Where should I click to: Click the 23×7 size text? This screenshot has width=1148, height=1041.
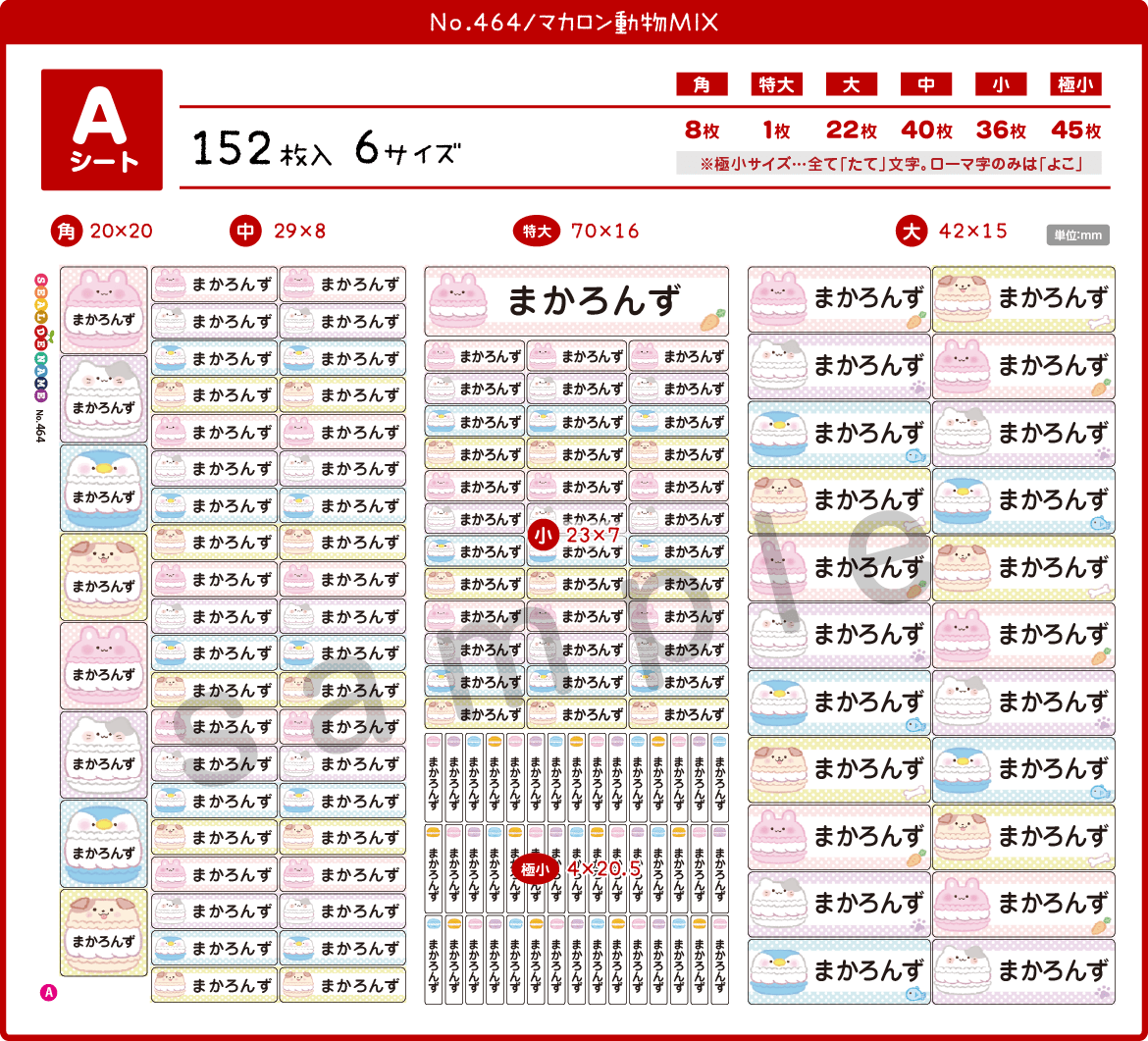(x=593, y=535)
